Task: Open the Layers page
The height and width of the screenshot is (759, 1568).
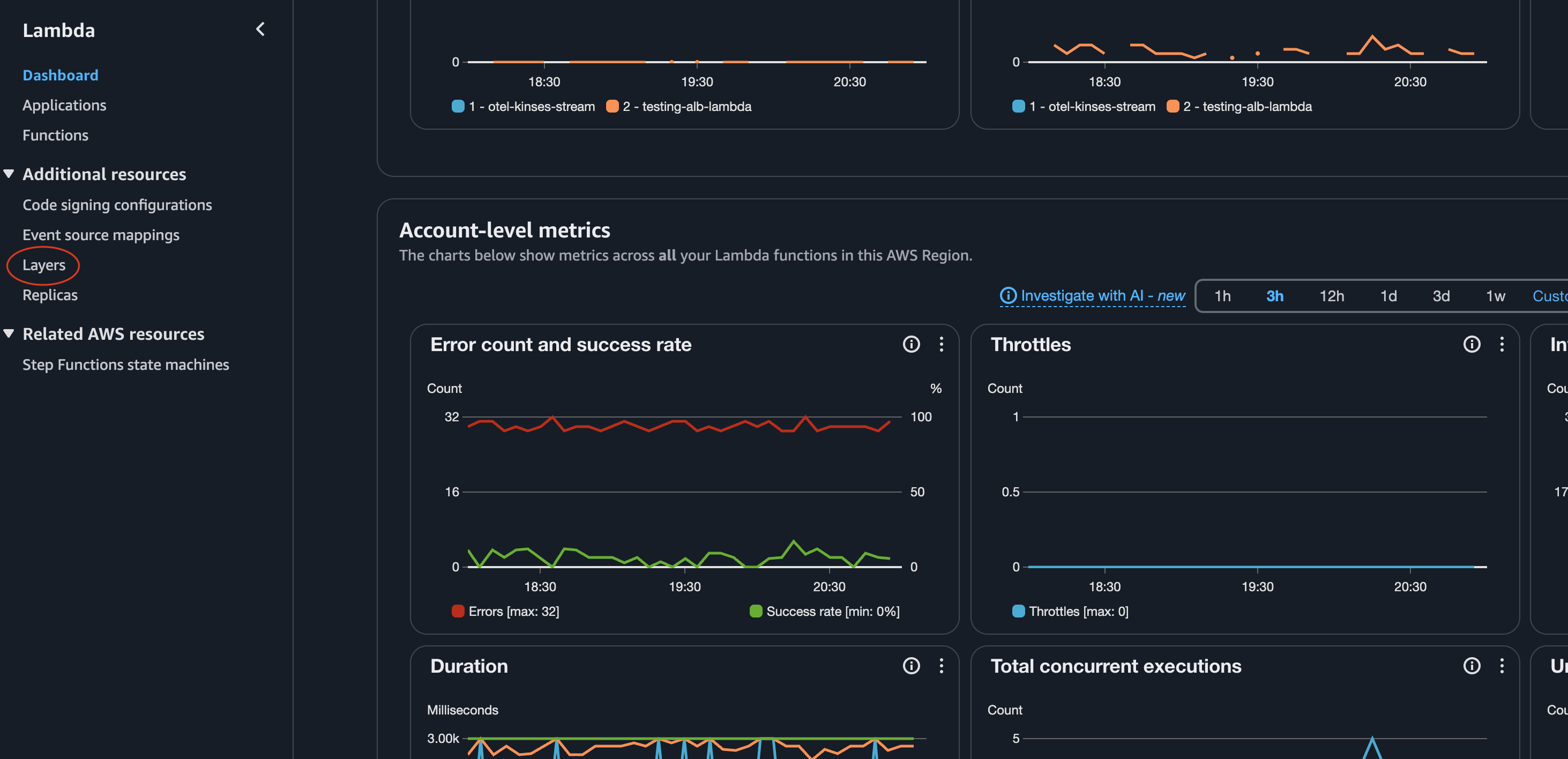Action: pyautogui.click(x=44, y=265)
